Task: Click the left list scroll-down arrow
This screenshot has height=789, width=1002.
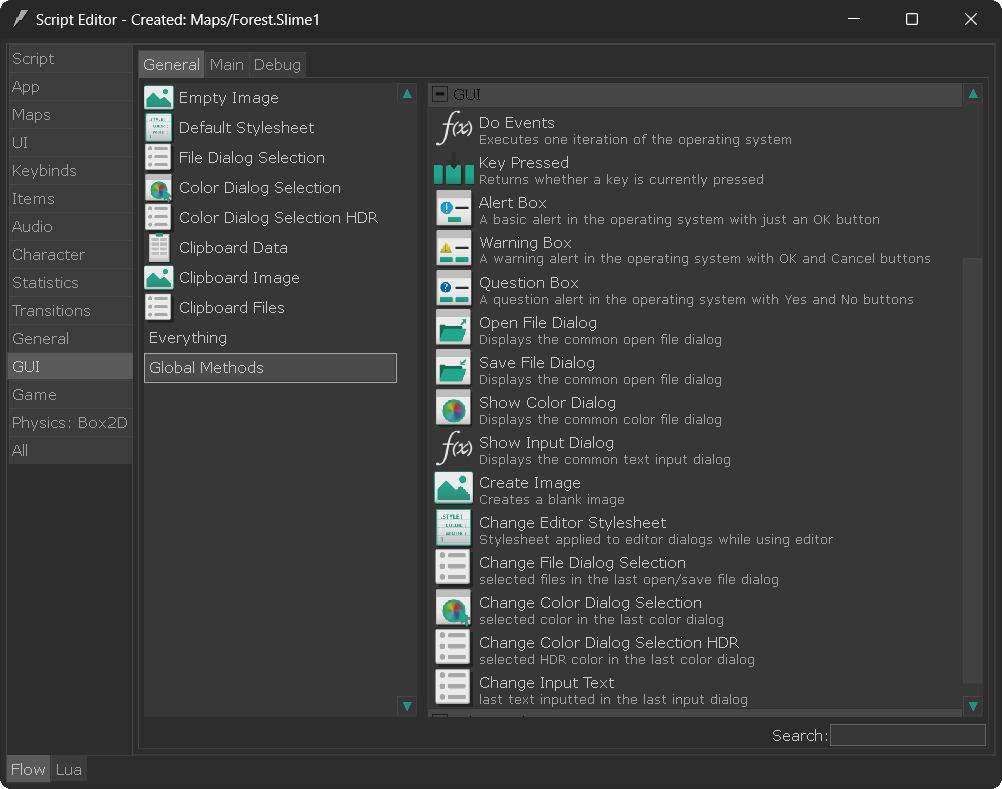Action: click(x=407, y=706)
